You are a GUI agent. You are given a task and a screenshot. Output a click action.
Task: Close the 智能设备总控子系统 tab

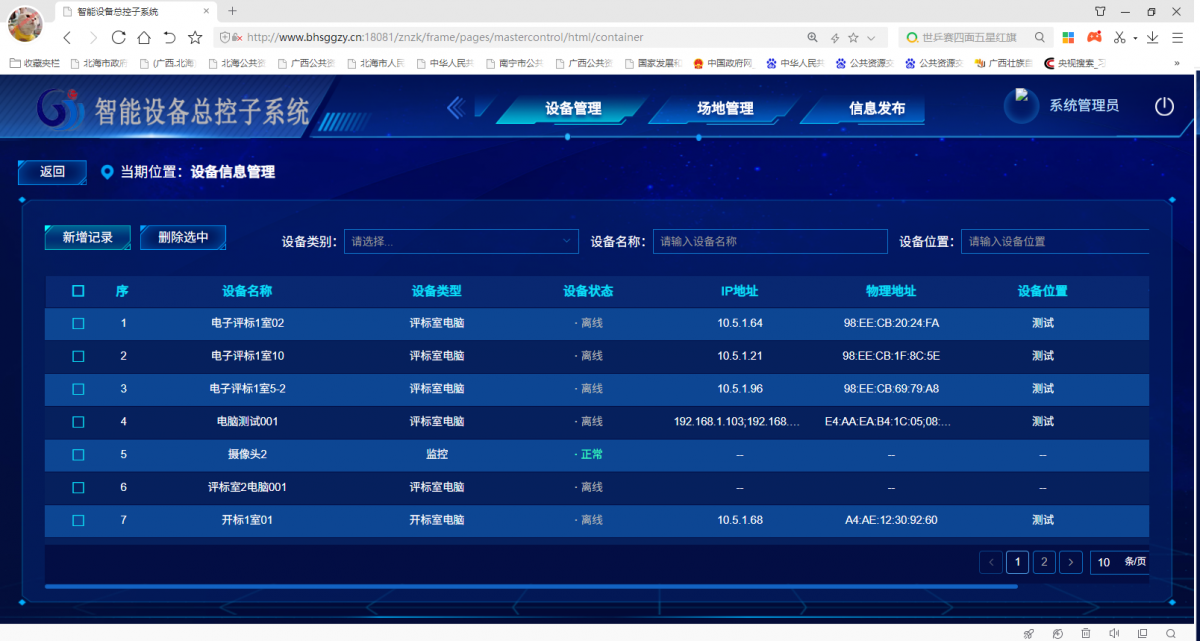pyautogui.click(x=205, y=11)
